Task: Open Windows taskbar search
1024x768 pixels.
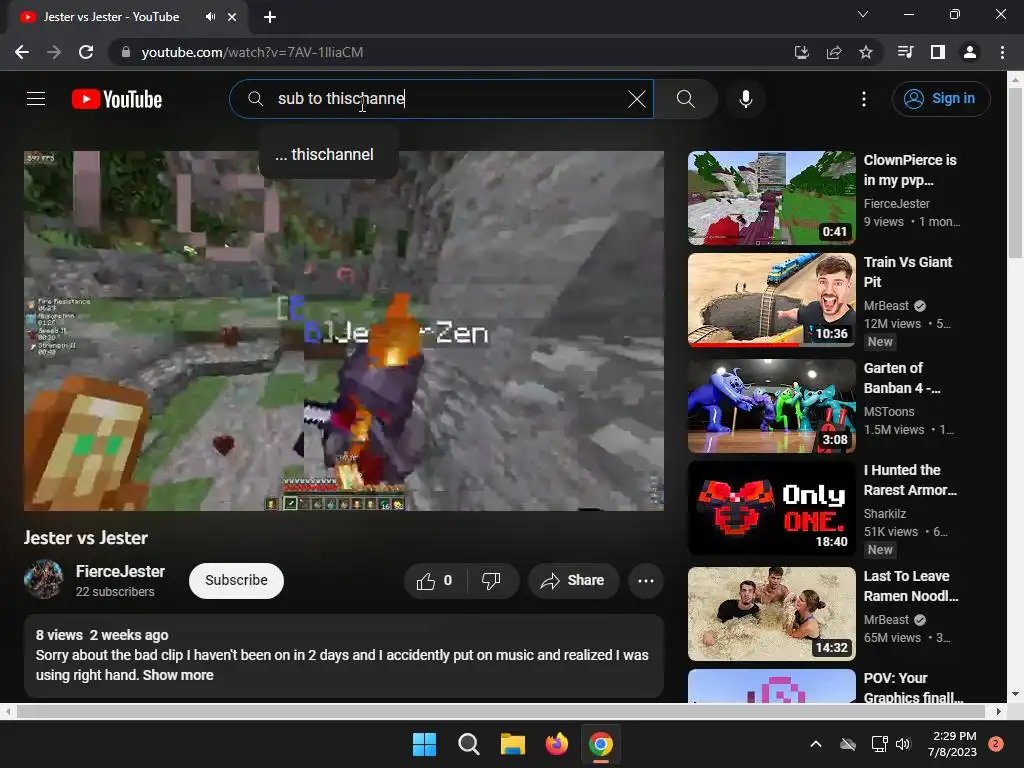Action: 468,744
